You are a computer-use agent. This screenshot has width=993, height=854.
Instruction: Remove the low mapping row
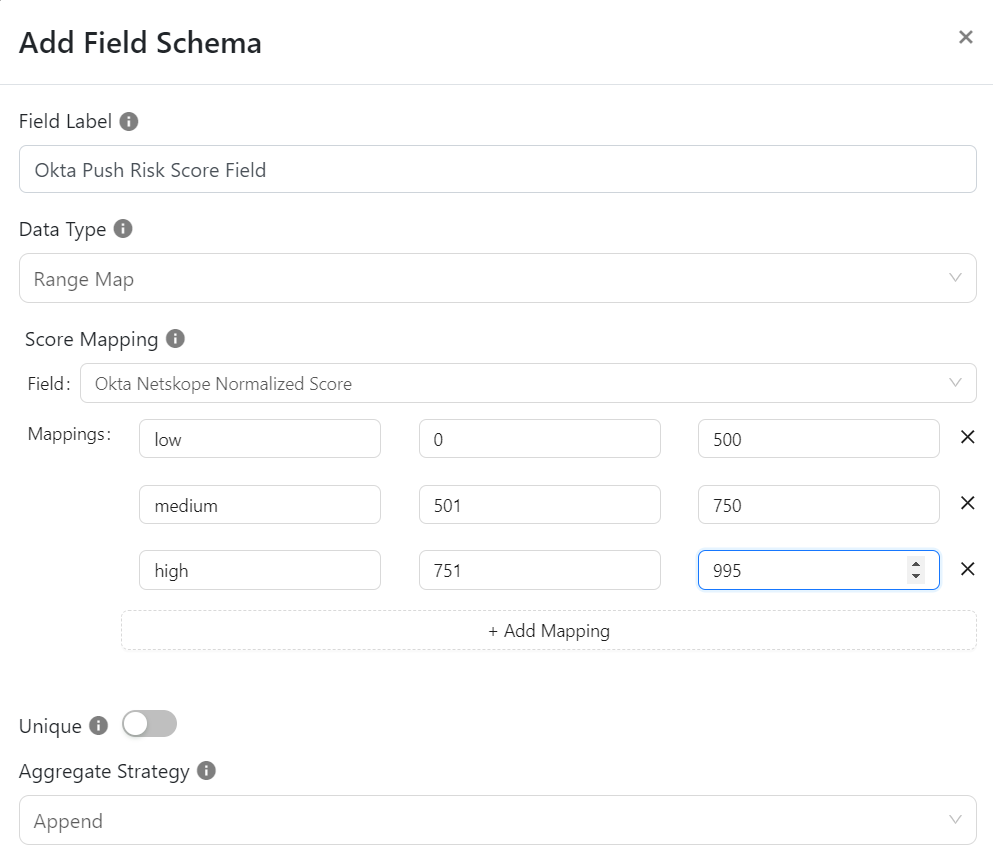coord(967,437)
